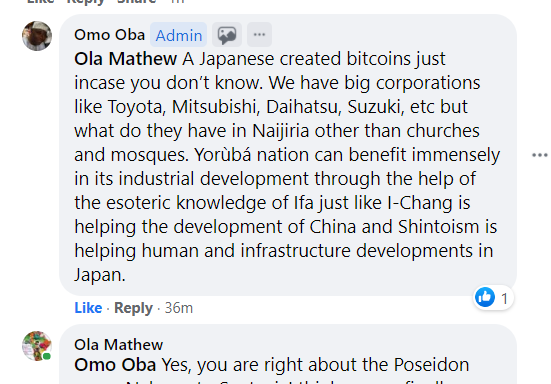
Task: Open Ola Mathew's colorful profile avatar
Action: click(x=37, y=346)
